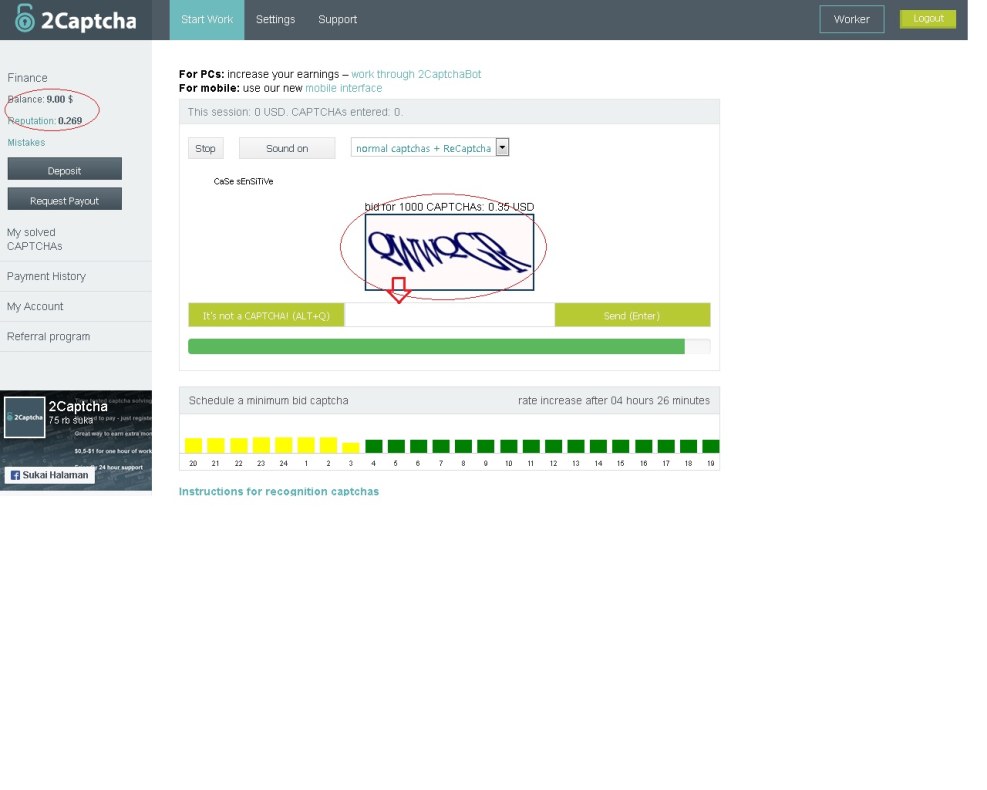Open 'Instructions for recognition captchas'
The image size is (987, 790).
278,491
